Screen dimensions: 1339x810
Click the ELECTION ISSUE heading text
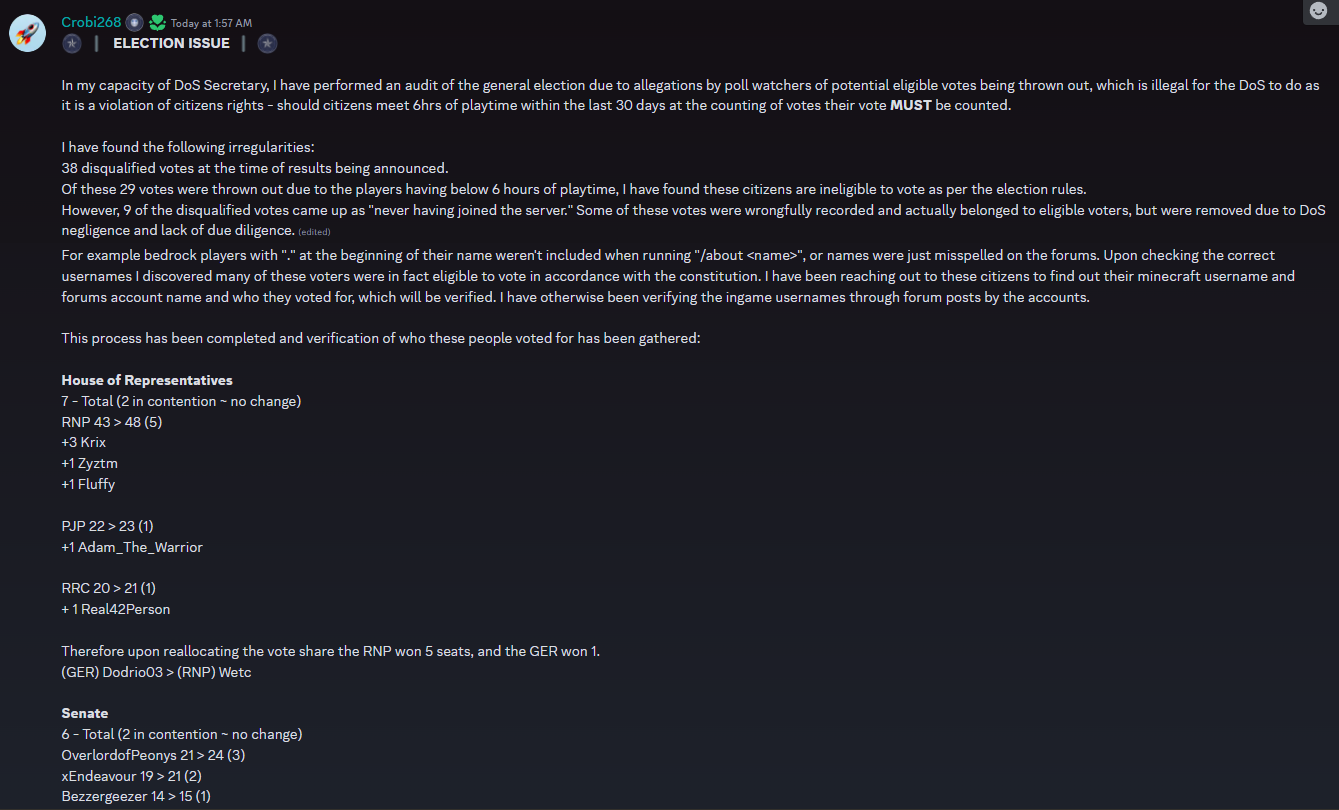171,43
